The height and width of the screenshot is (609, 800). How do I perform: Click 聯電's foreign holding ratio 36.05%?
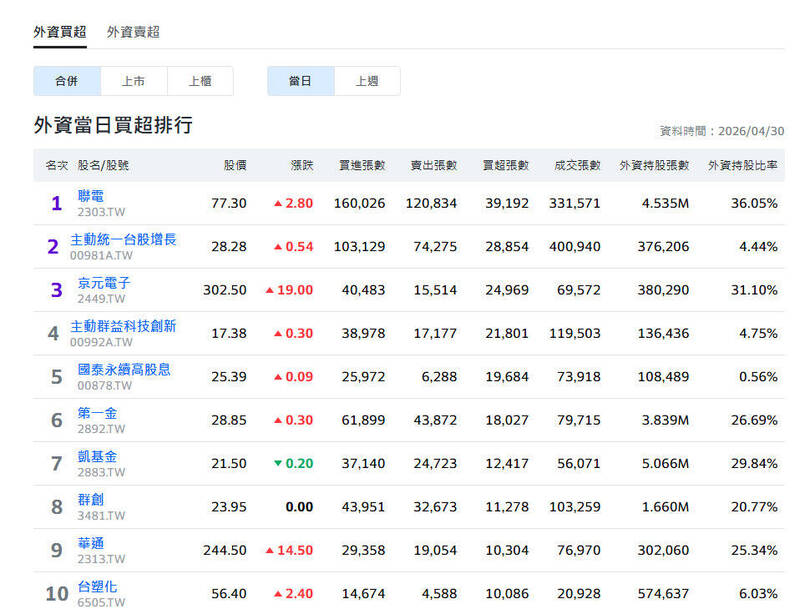coord(755,204)
